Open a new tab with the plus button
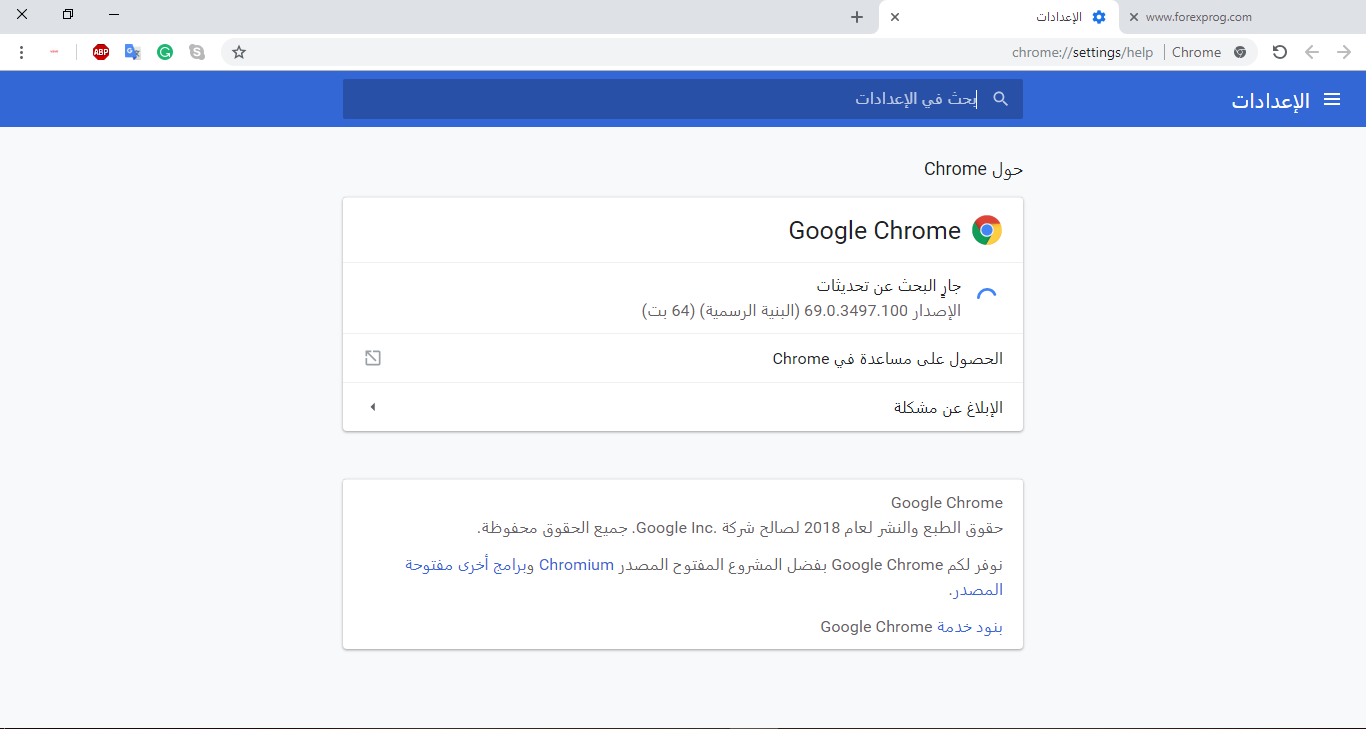Screen dimensions: 1366x729 [857, 17]
